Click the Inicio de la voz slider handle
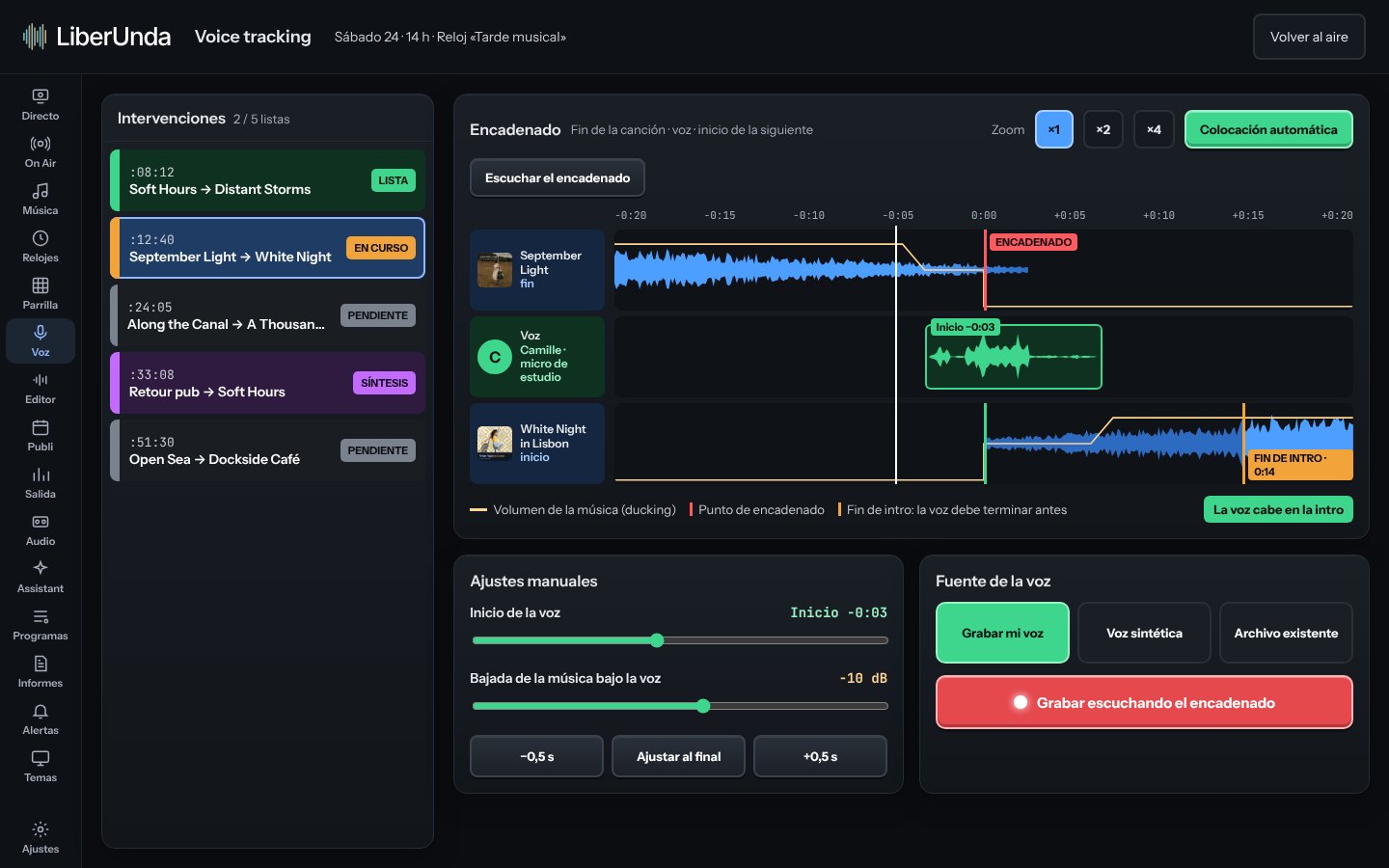1389x868 pixels. [x=657, y=640]
